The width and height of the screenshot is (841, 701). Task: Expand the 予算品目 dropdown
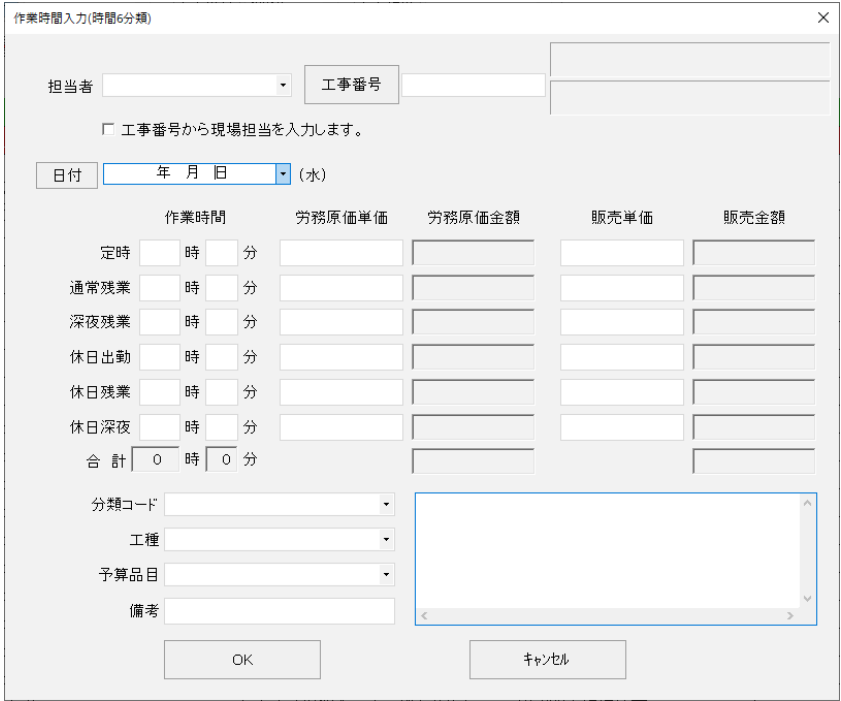pyautogui.click(x=386, y=575)
